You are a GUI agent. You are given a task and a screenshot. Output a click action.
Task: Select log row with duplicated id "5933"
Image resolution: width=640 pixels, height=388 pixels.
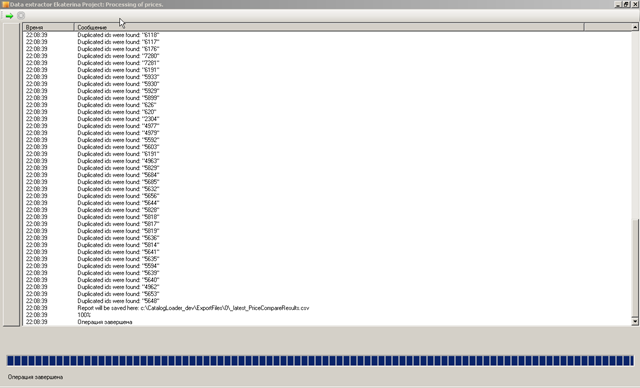(x=327, y=77)
